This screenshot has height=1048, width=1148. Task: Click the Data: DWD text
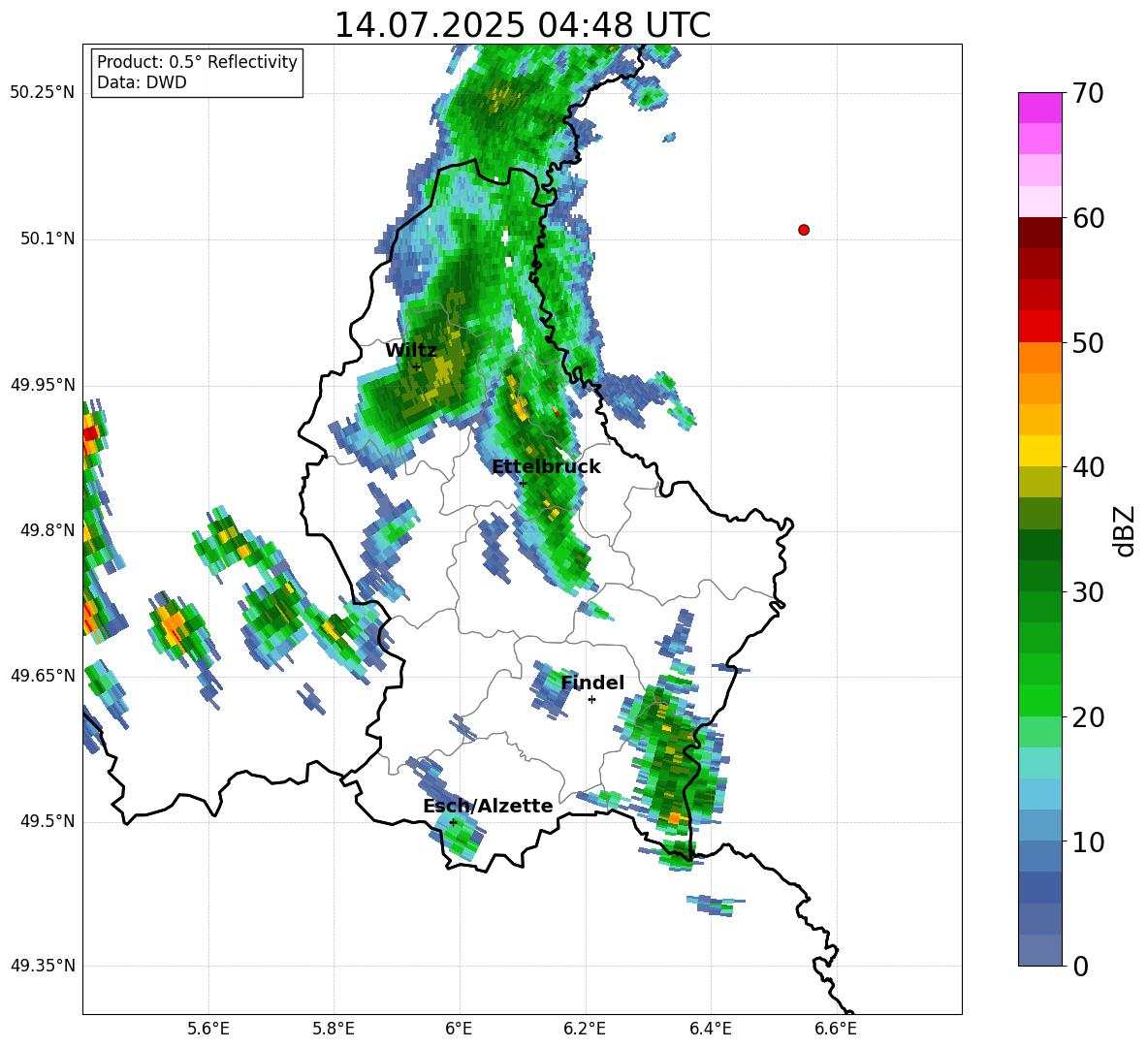click(142, 82)
